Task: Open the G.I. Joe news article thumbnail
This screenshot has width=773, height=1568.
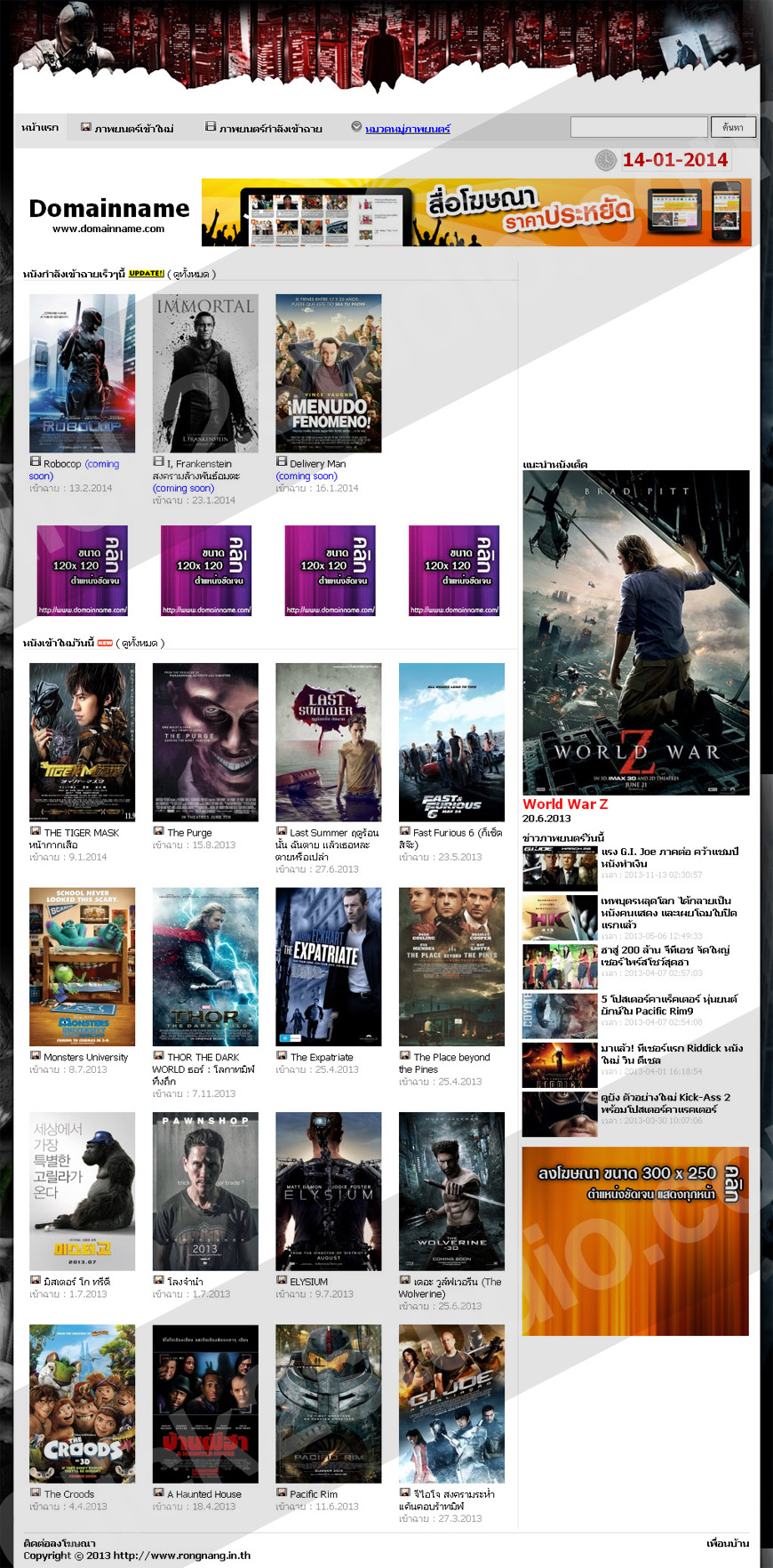Action: [560, 868]
